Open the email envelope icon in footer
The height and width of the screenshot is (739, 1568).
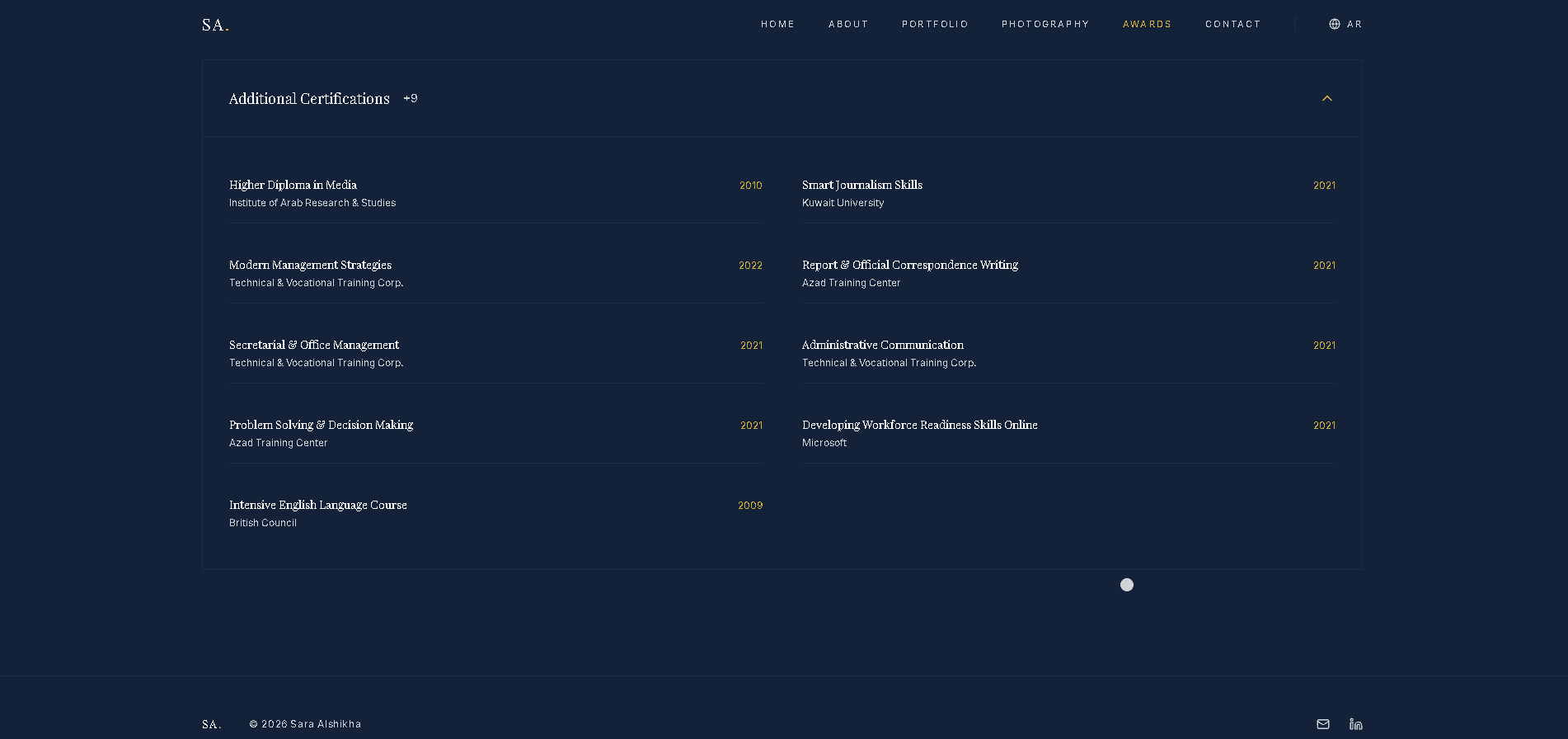pos(1323,724)
